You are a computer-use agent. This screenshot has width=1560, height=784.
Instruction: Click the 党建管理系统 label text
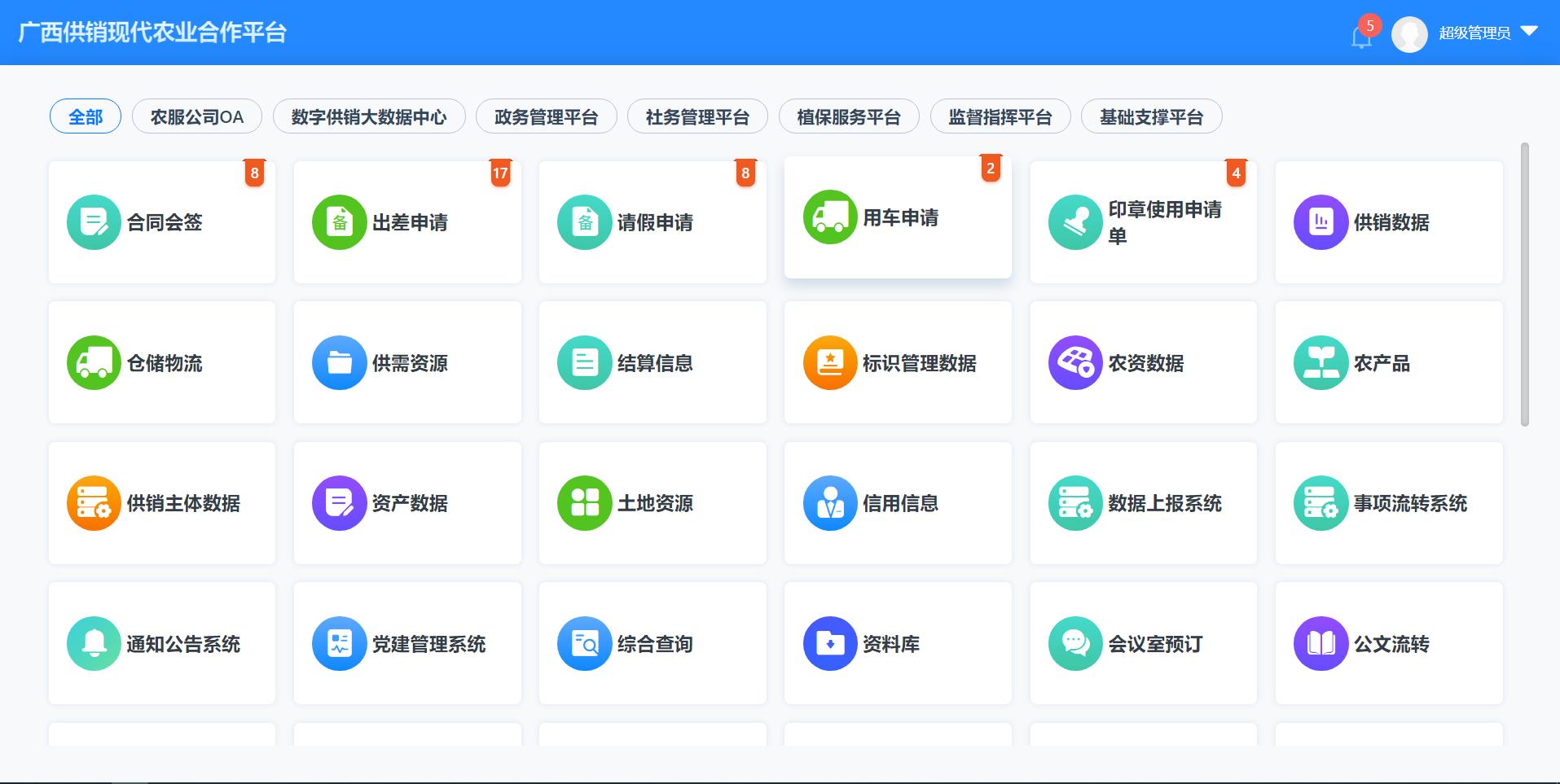click(x=429, y=644)
